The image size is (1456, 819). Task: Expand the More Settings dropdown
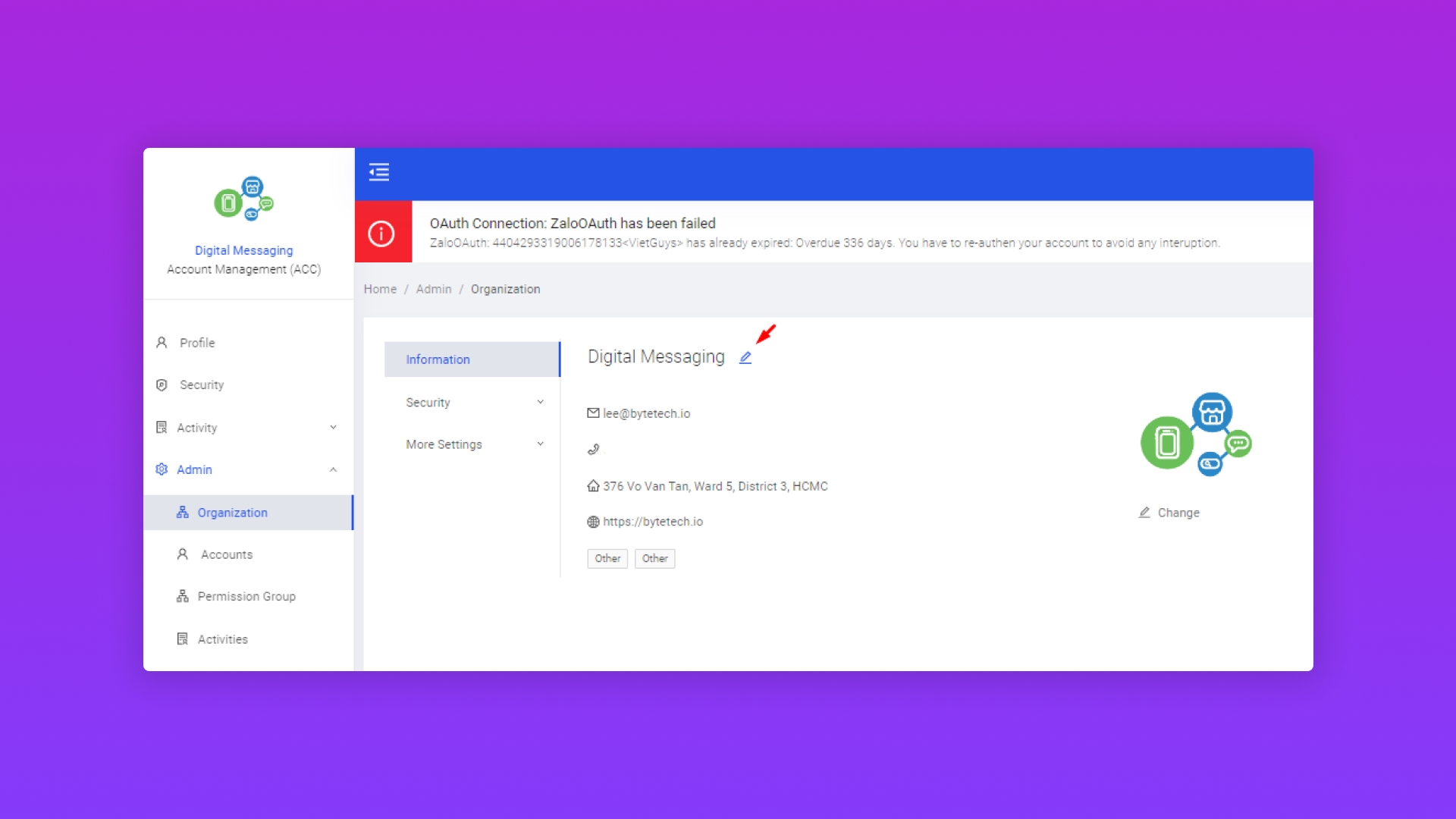[x=540, y=444]
